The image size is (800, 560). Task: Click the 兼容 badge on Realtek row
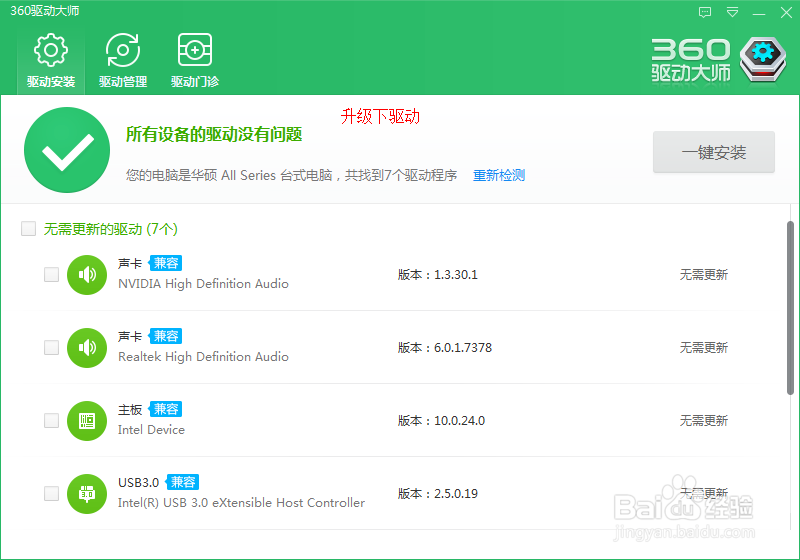tap(165, 336)
